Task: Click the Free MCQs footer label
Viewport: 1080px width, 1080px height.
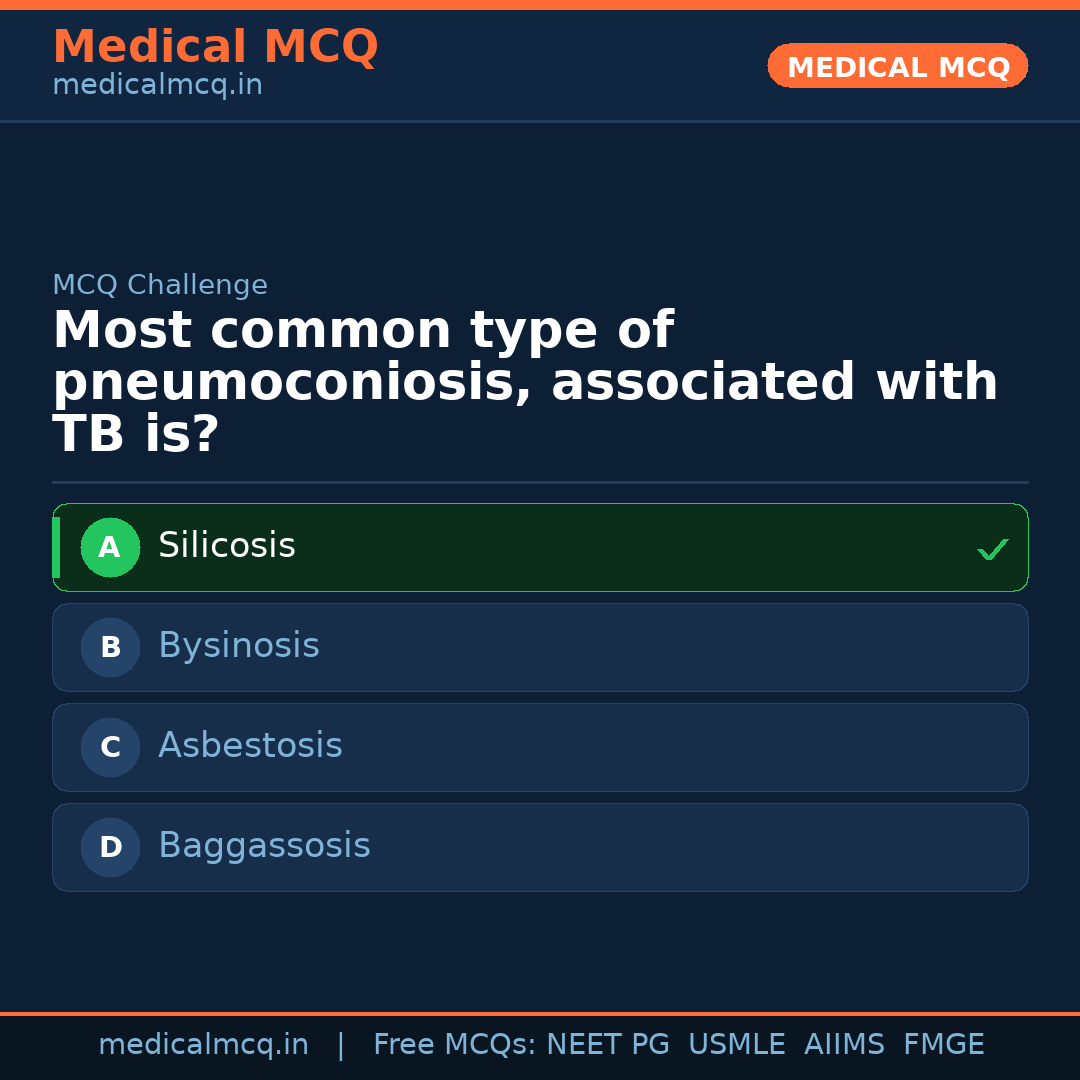Action: click(x=454, y=1045)
